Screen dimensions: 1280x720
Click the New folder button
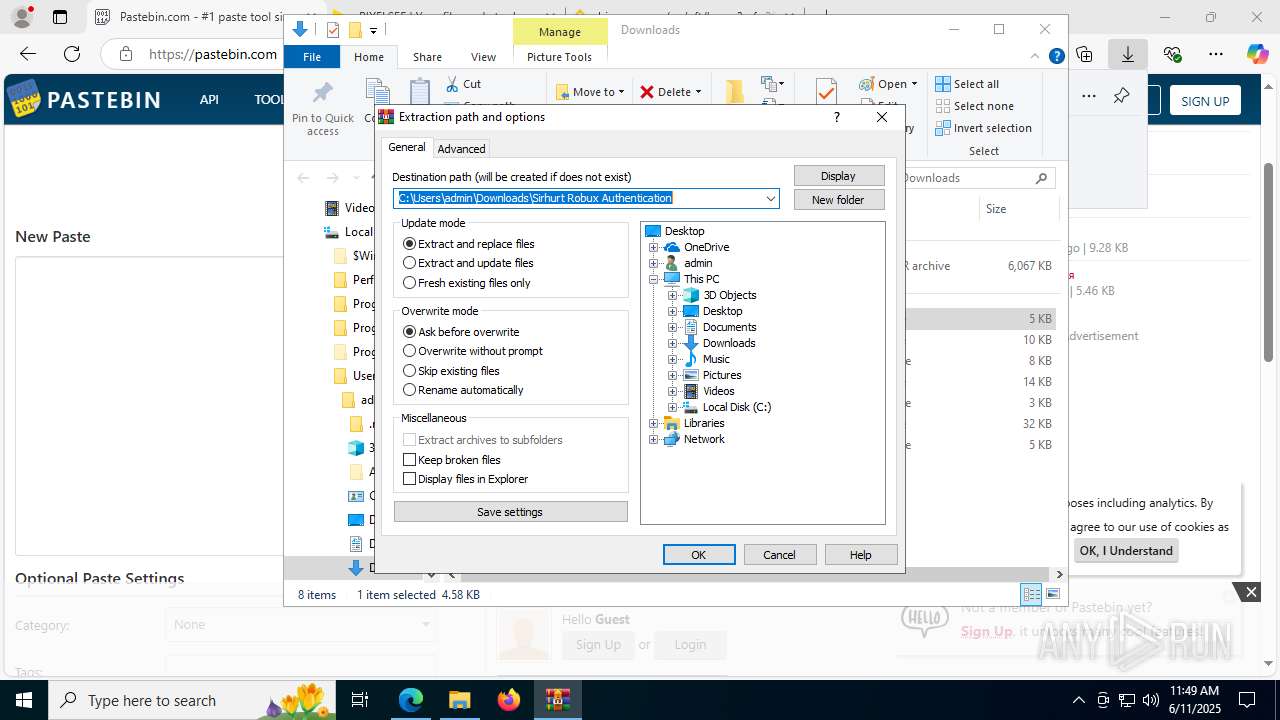pos(839,200)
